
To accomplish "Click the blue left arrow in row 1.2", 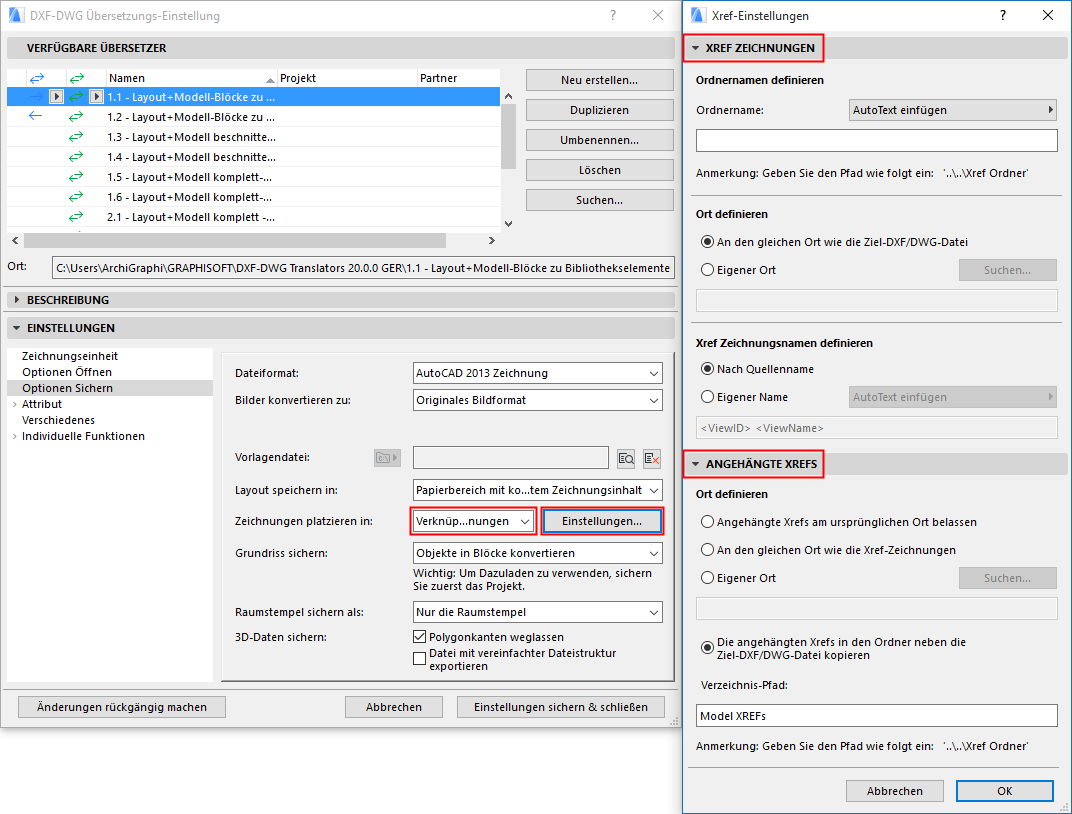I will (x=36, y=116).
